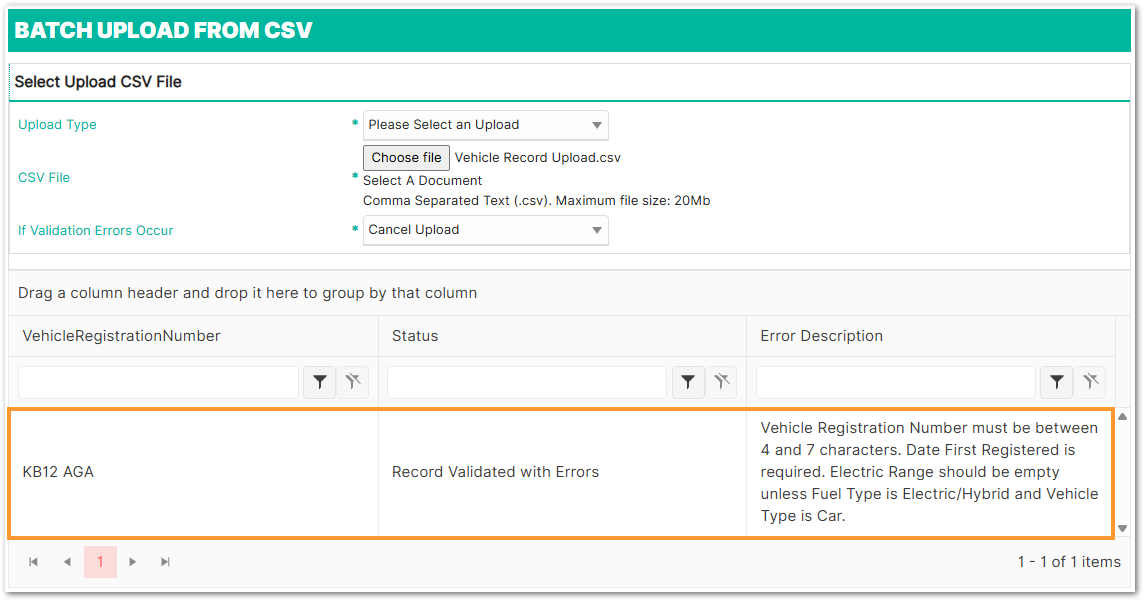Clear the VehicleRegistrationNumber column filter

pos(352,382)
